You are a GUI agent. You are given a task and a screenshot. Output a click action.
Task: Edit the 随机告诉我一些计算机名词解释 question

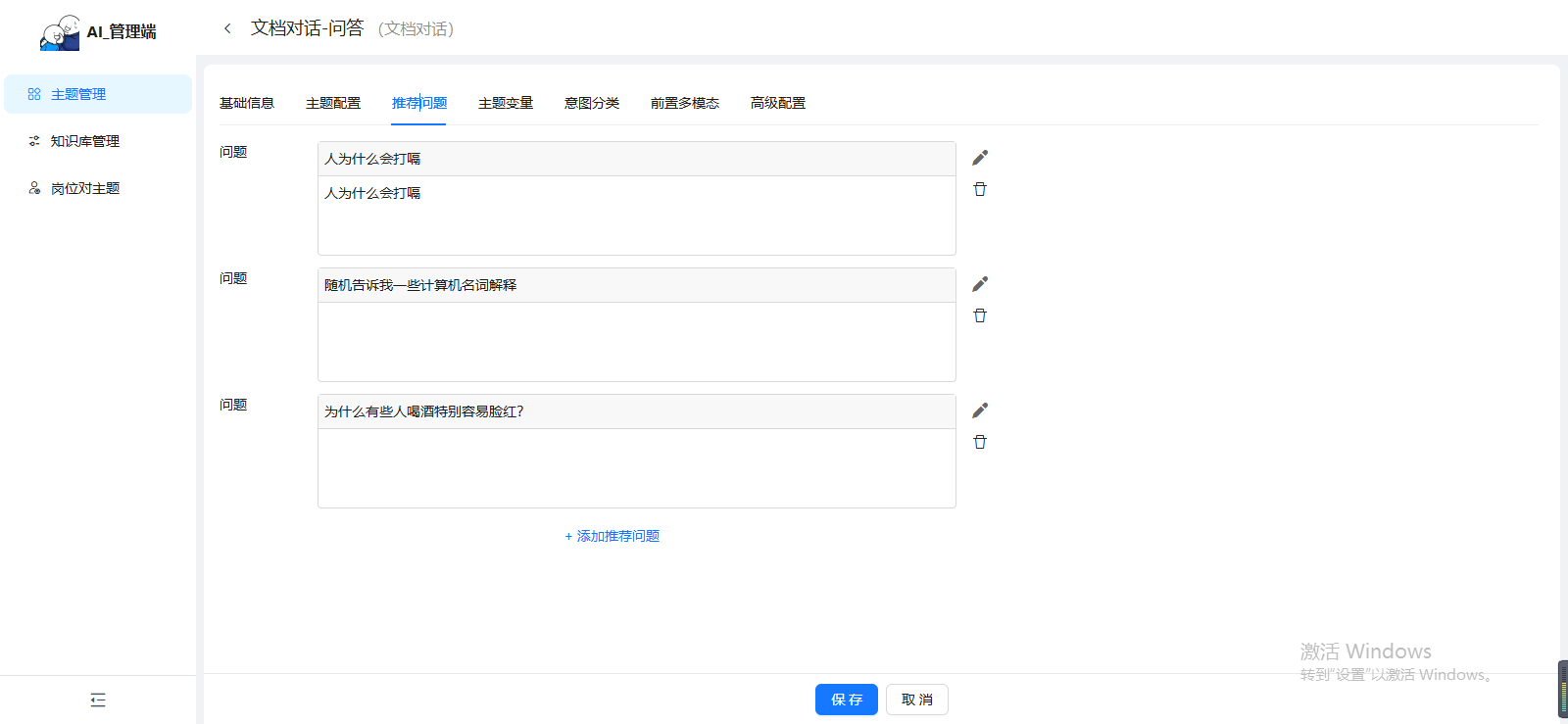(x=979, y=284)
